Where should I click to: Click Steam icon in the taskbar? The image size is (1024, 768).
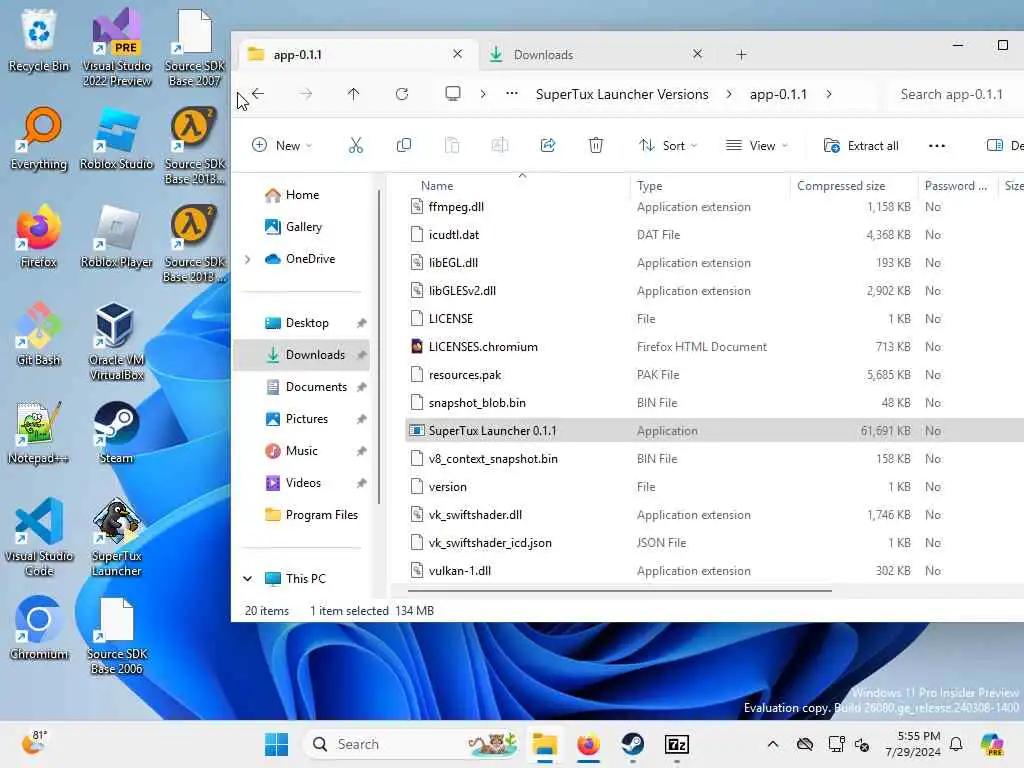(632, 744)
